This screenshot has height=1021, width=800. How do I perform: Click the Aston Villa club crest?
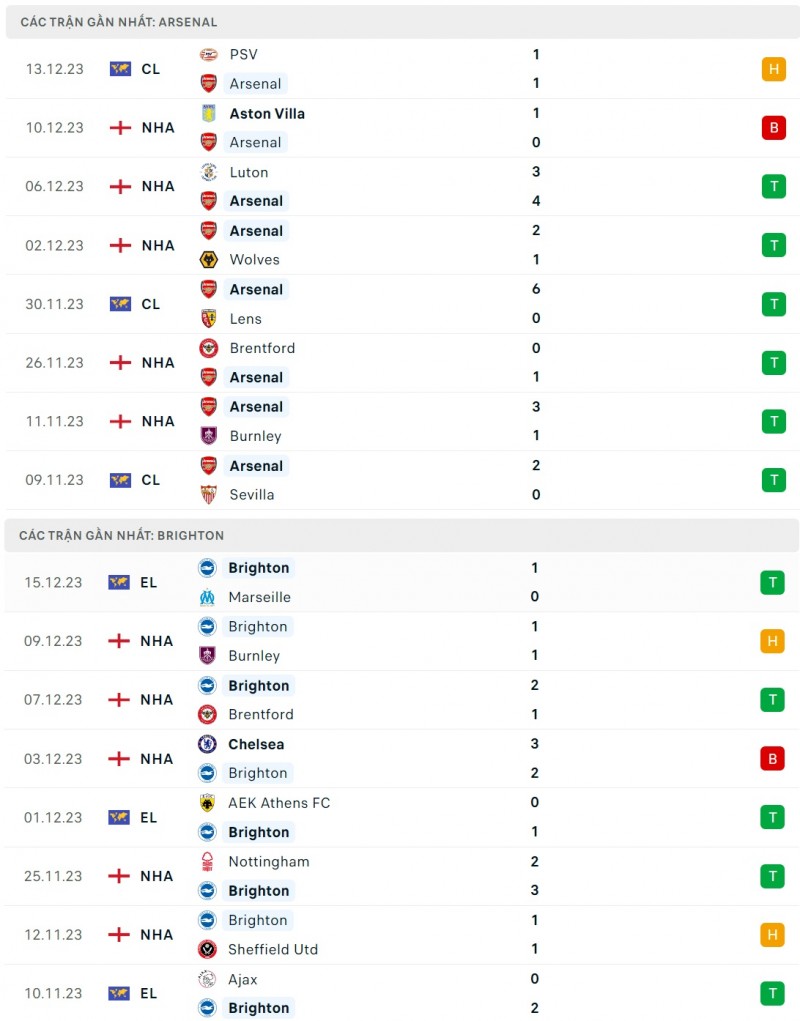(208, 113)
